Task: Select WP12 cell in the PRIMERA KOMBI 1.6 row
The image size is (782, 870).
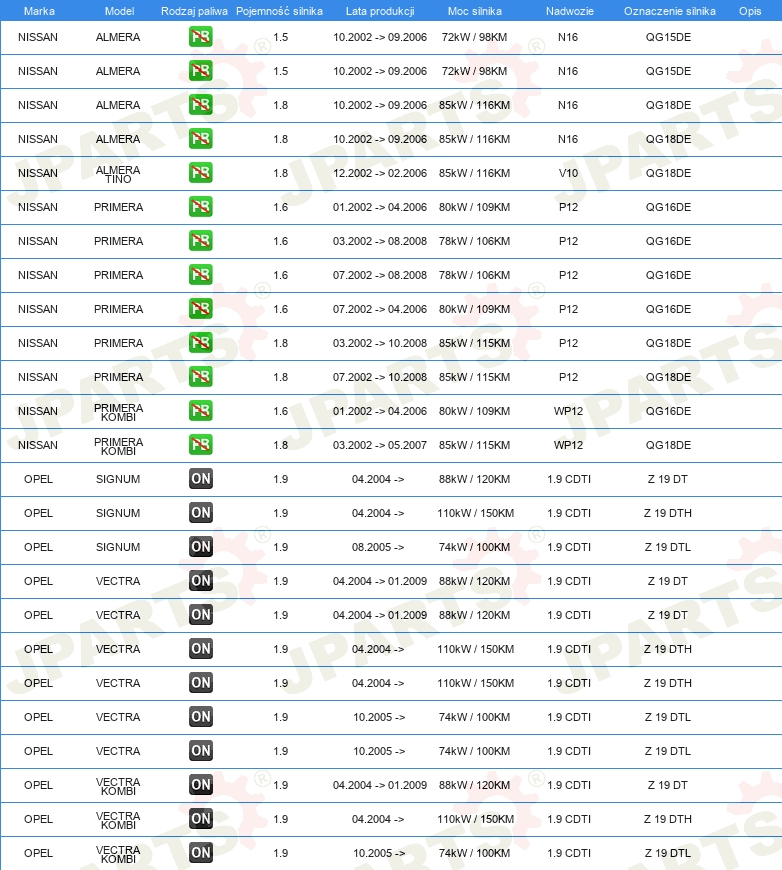Action: point(568,411)
